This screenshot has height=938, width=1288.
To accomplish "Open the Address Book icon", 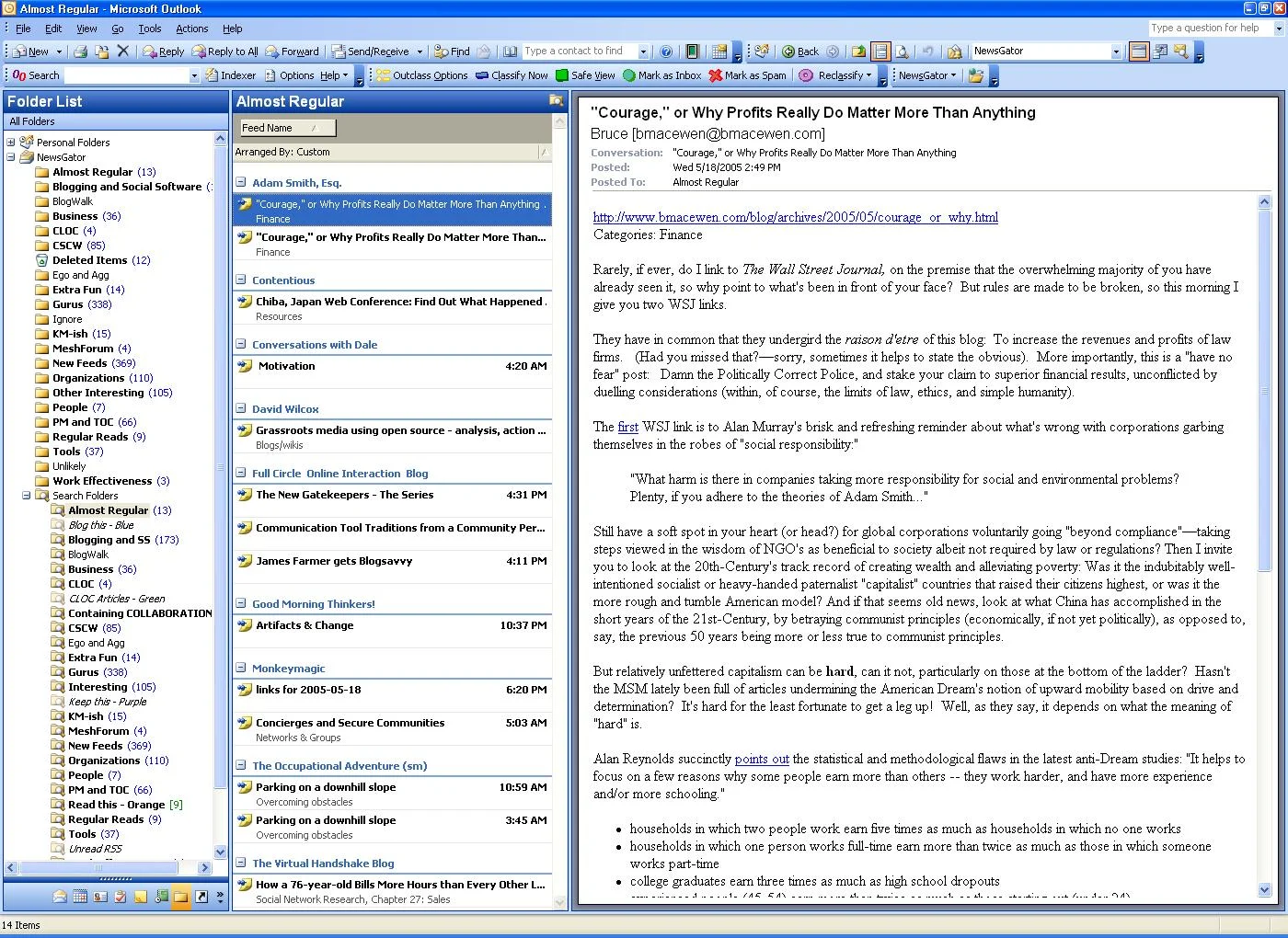I will pyautogui.click(x=510, y=51).
